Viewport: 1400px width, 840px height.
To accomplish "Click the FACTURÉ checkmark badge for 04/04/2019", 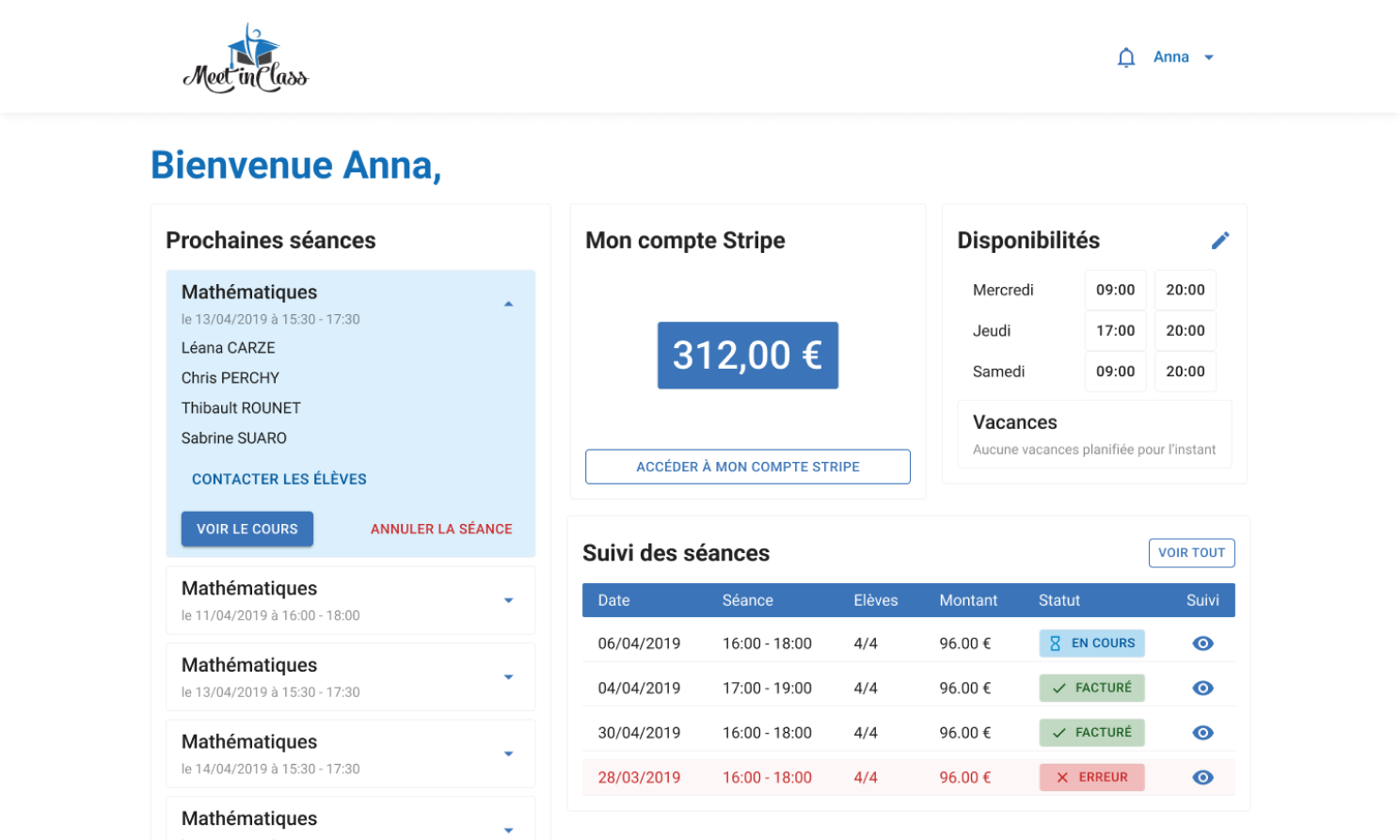I will tap(1091, 688).
